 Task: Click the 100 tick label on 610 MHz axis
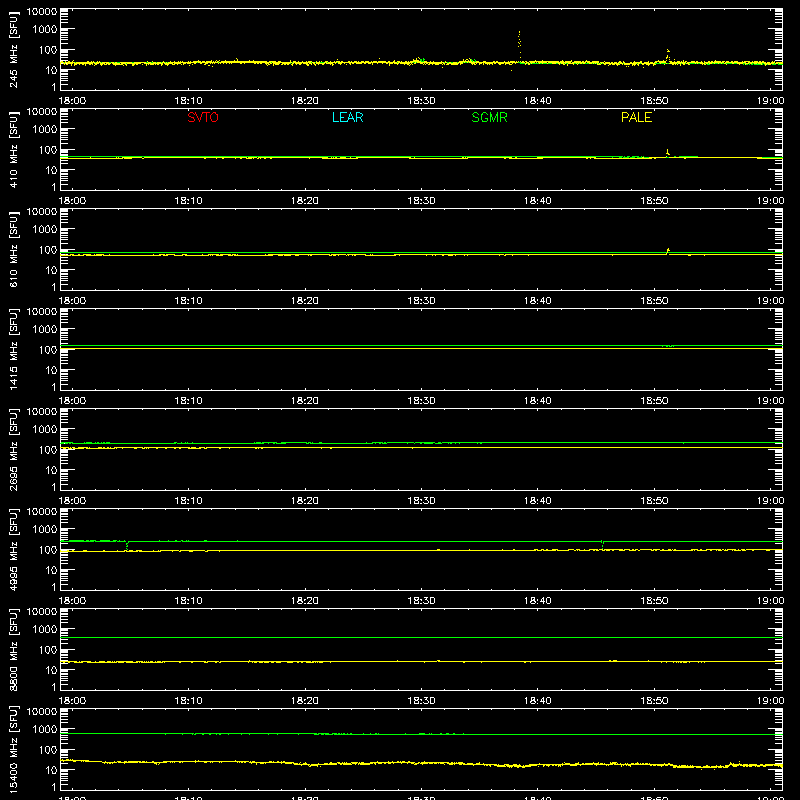(48, 250)
